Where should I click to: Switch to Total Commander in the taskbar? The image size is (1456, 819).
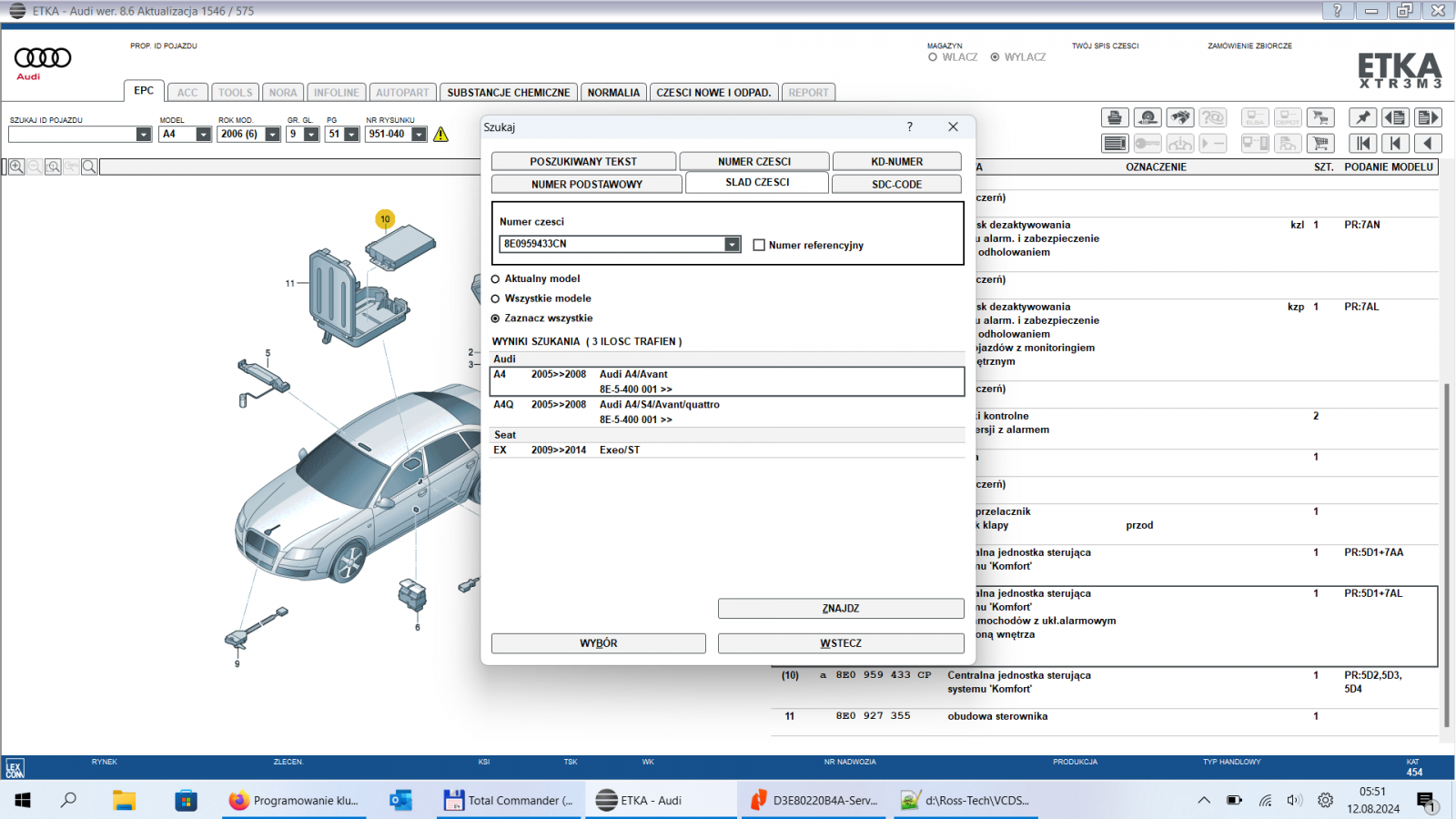pyautogui.click(x=510, y=800)
